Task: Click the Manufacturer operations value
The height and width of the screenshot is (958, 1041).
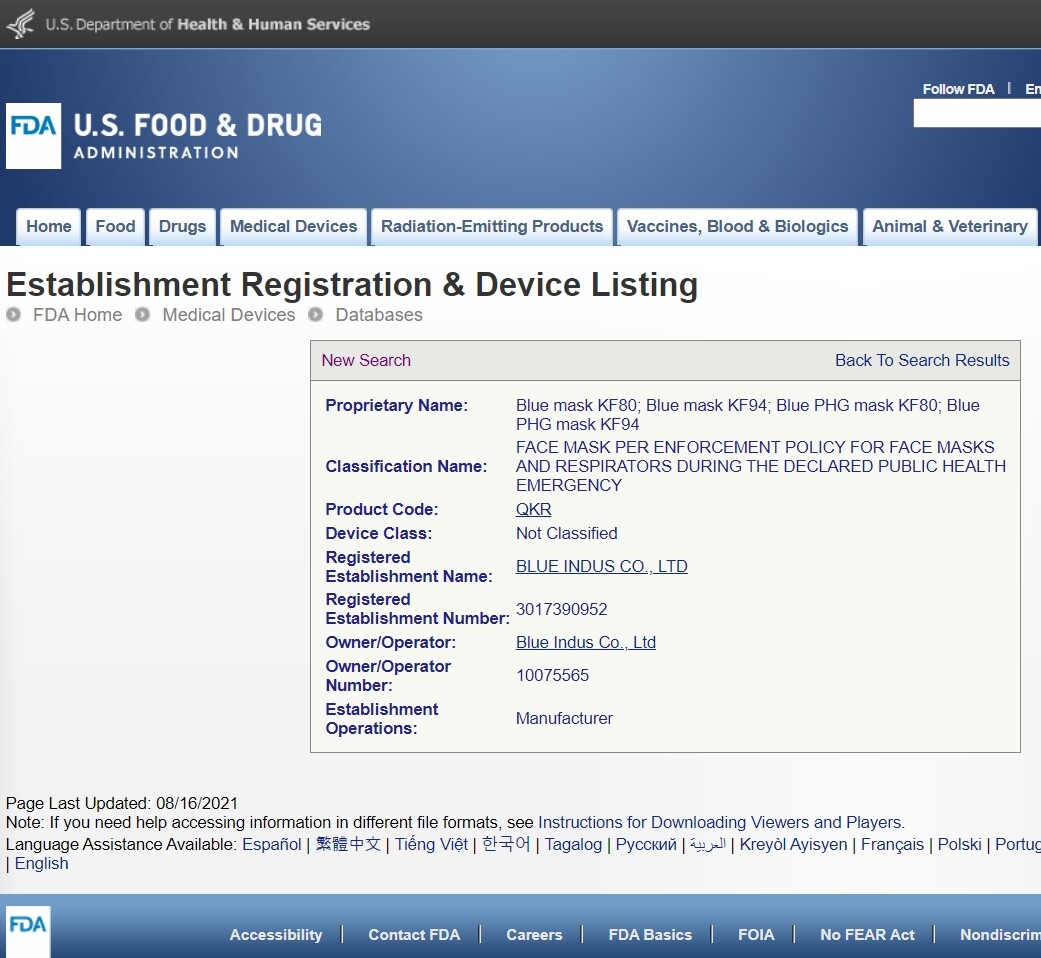Action: tap(564, 718)
